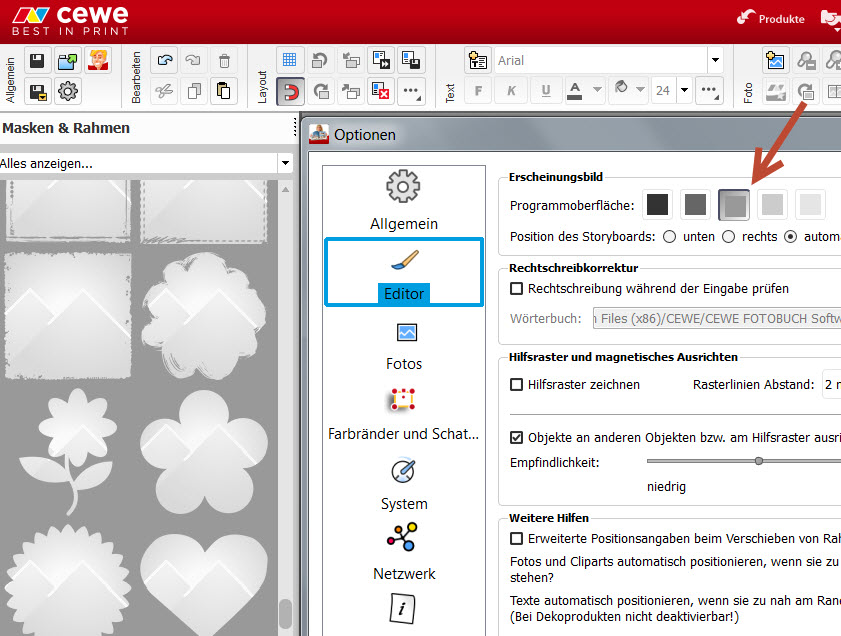Click the insert text box icon
Screen dimensions: 841x636
tap(479, 60)
